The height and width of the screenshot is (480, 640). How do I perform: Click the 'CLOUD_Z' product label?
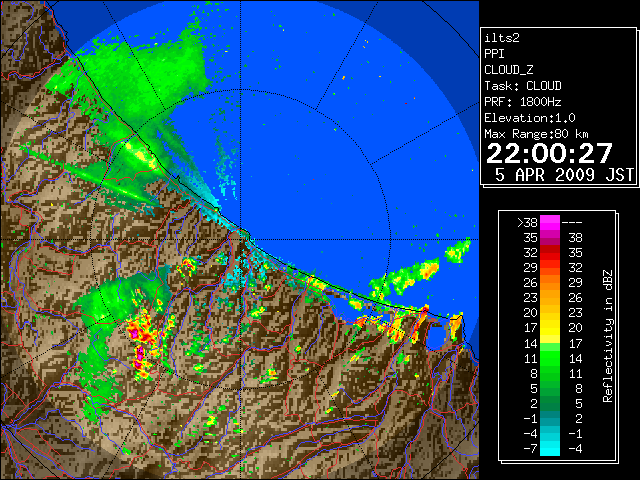[509, 70]
